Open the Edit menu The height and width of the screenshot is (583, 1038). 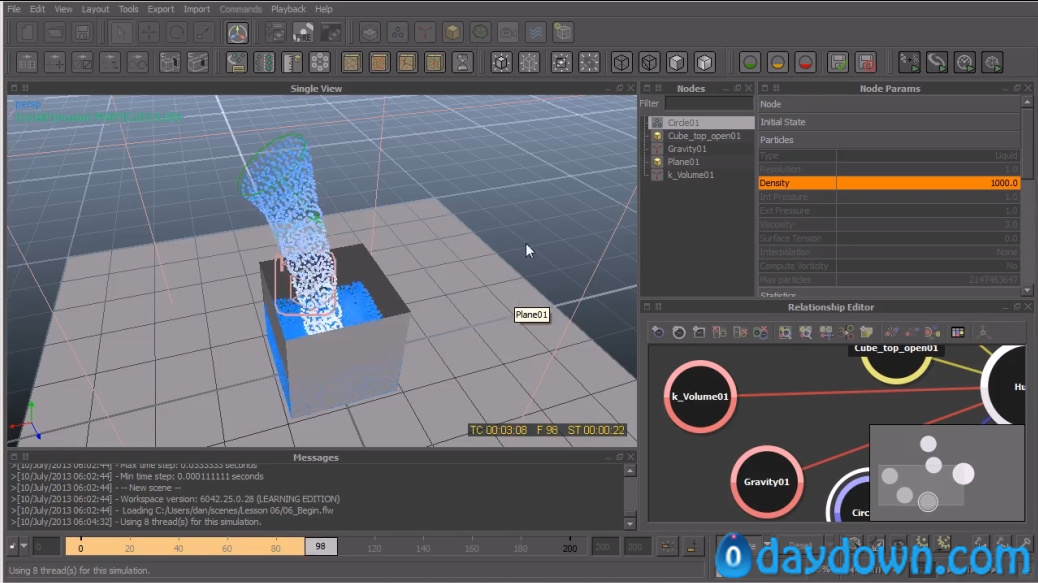[x=38, y=9]
